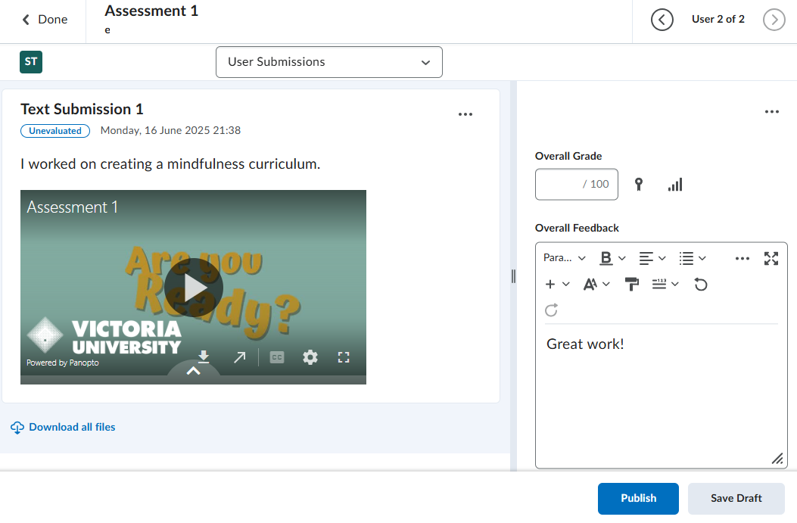Click the panel divider handle
Screen dimensions: 797x523
point(513,276)
